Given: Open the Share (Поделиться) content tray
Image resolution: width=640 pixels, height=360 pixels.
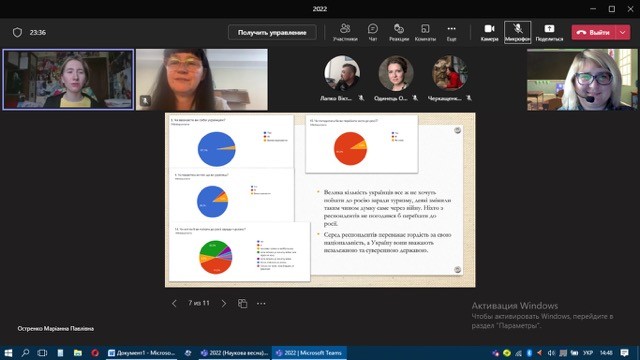Looking at the screenshot, I should pyautogui.click(x=549, y=32).
